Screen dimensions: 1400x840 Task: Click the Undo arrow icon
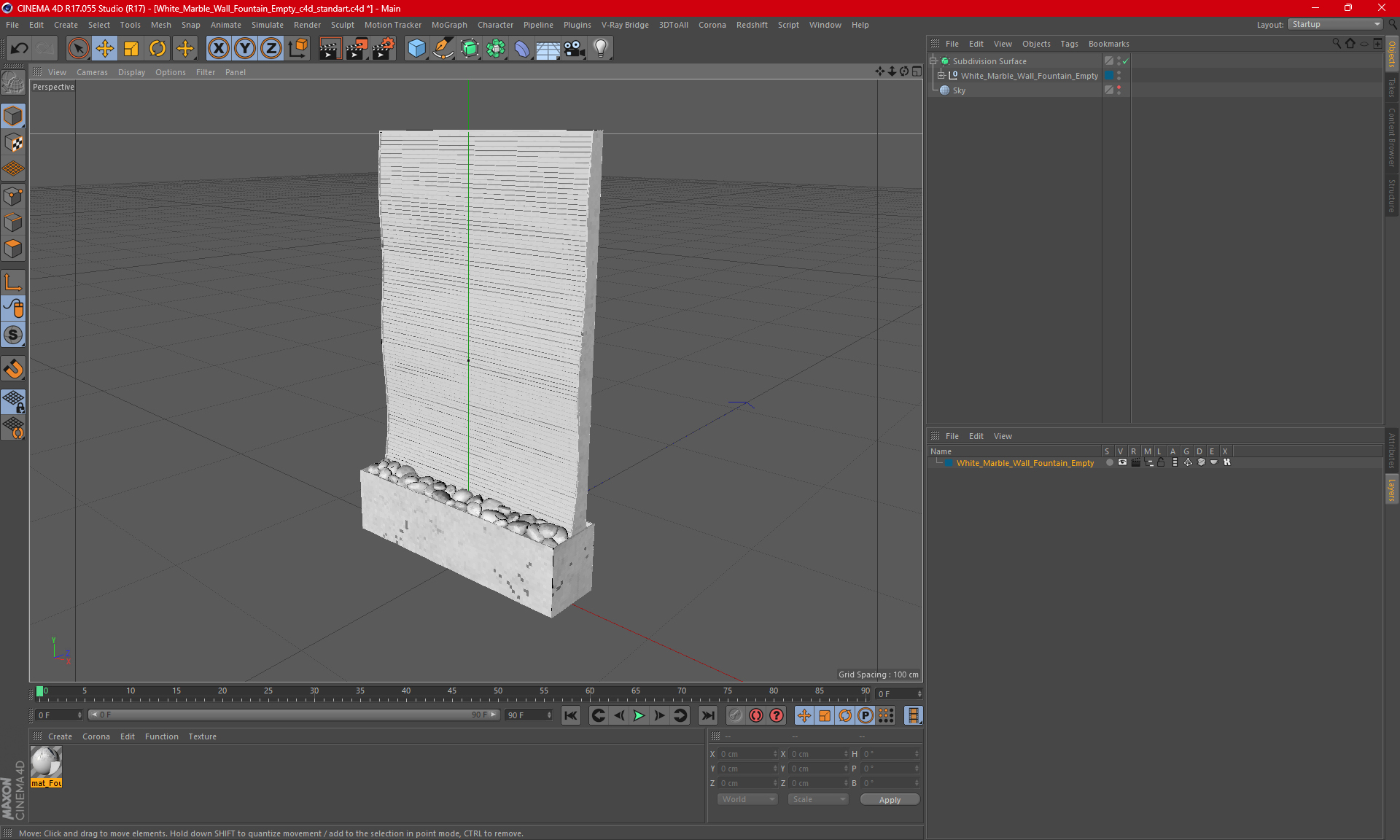pos(20,49)
